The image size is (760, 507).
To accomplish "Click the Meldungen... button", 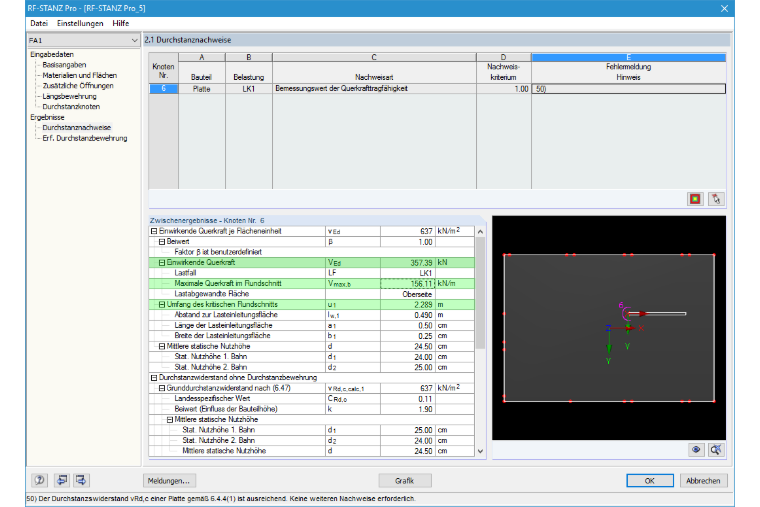I will tap(169, 480).
